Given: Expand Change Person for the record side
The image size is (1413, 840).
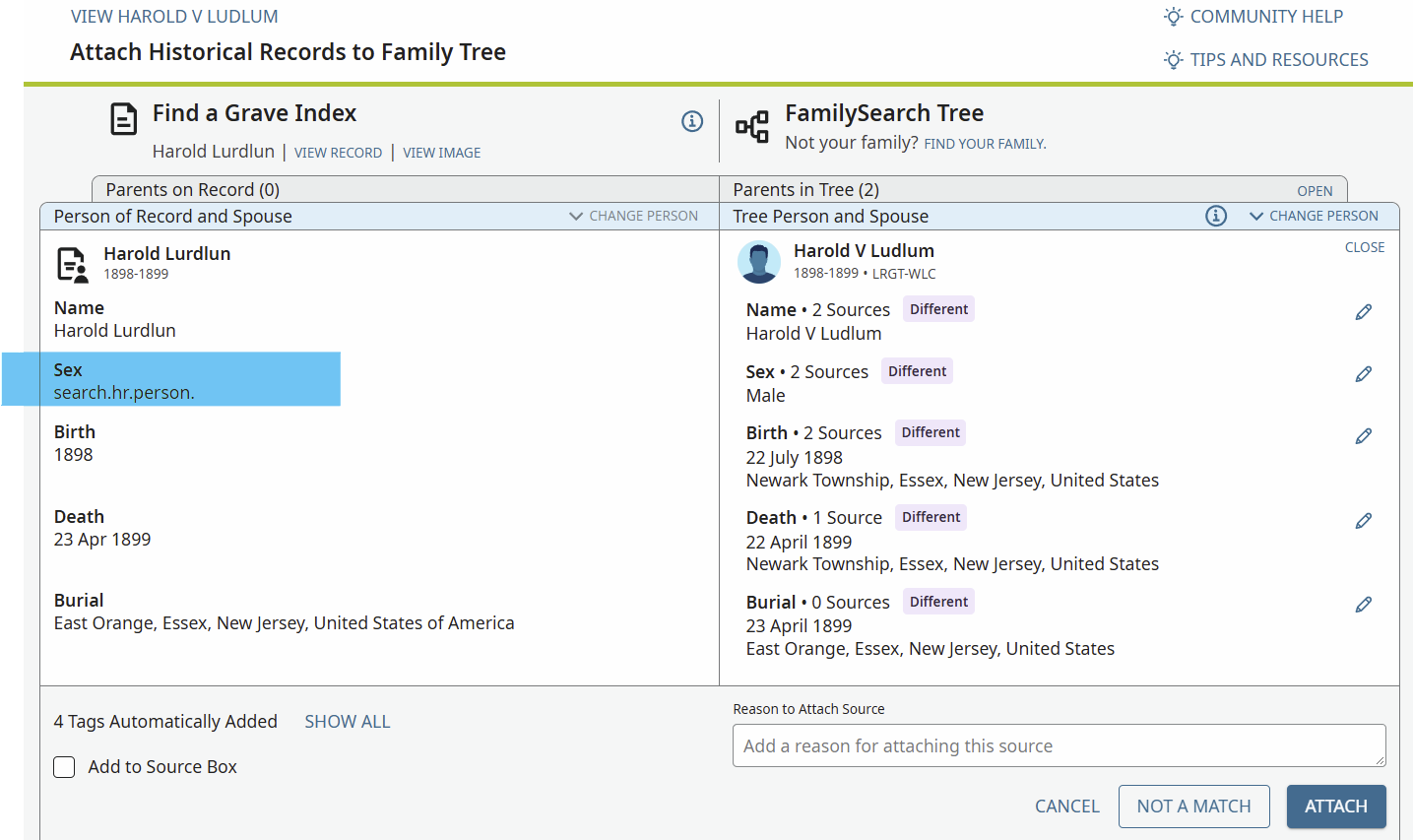Looking at the screenshot, I should pos(633,216).
